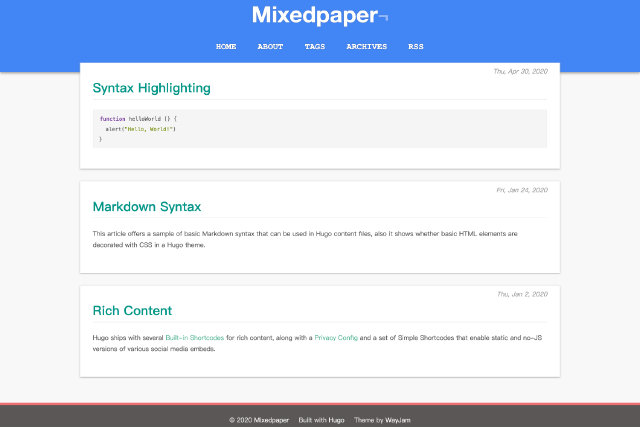Click the Markdown Syntax excerpt paragraph

tap(319, 239)
